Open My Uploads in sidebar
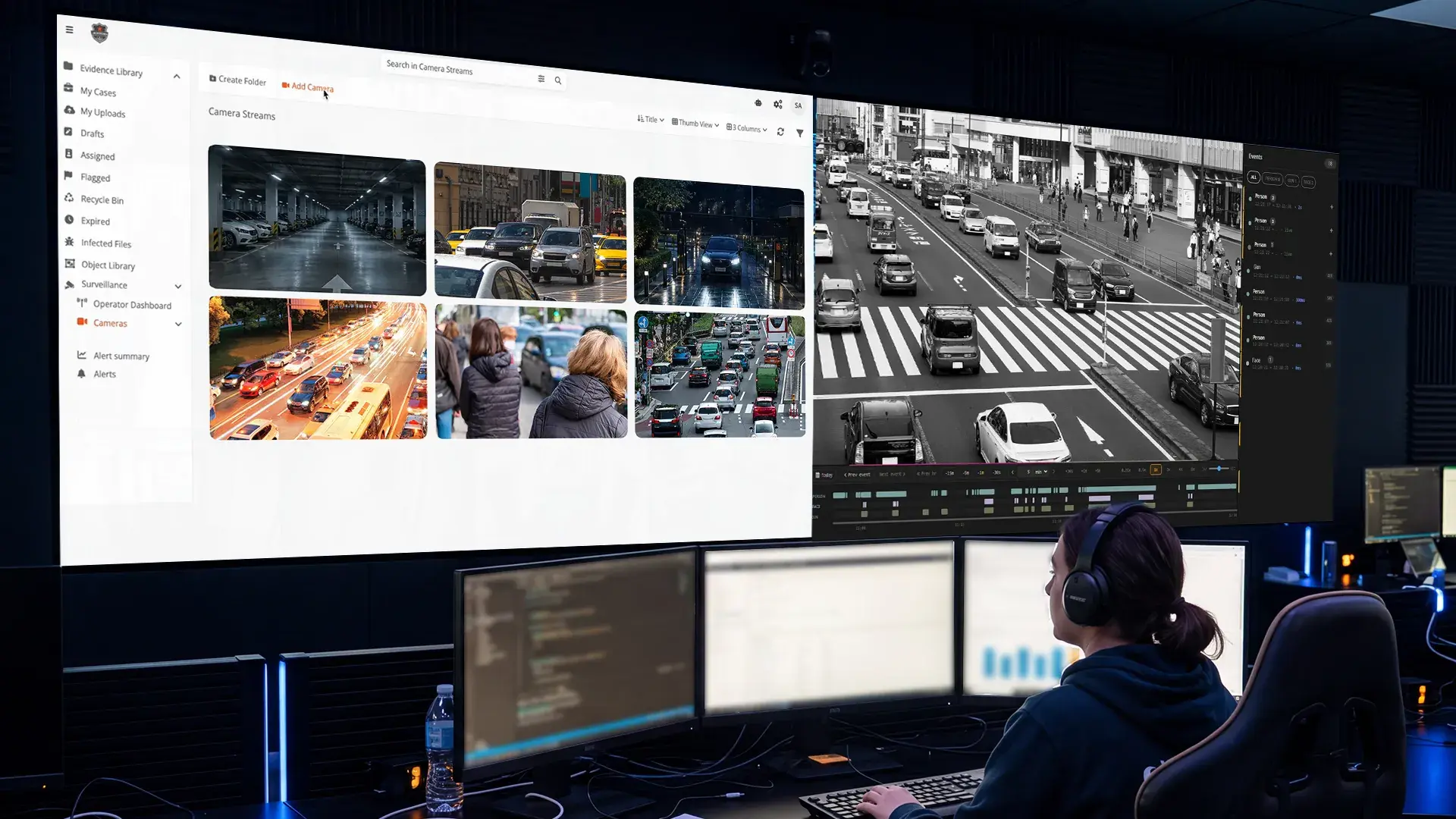1456x819 pixels. [x=96, y=112]
